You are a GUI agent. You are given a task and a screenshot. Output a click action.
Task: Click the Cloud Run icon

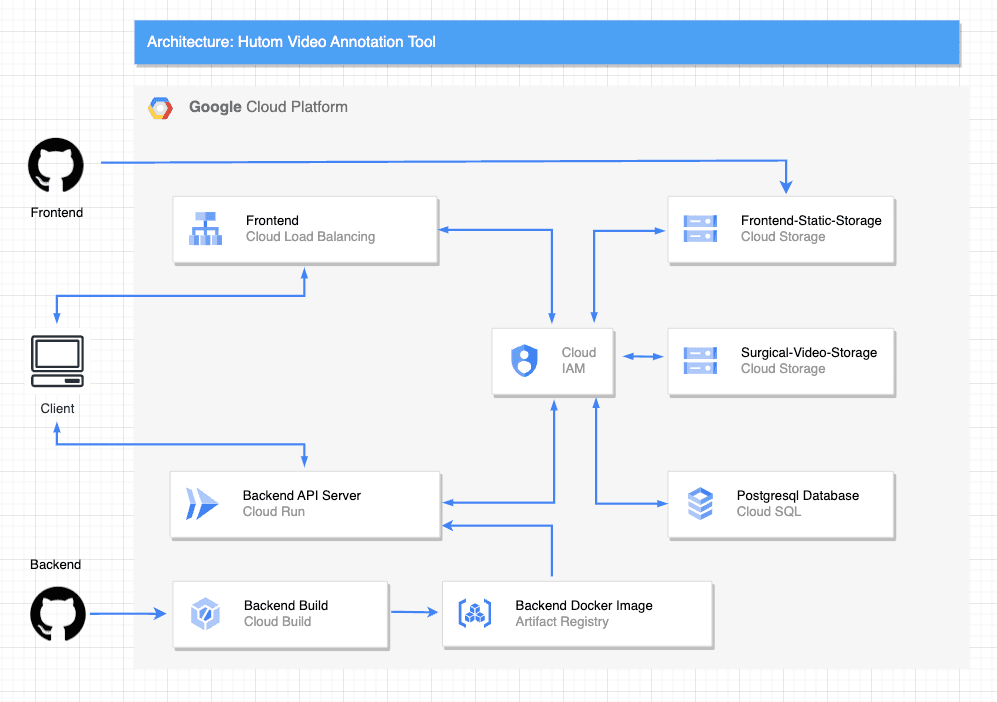tap(202, 504)
